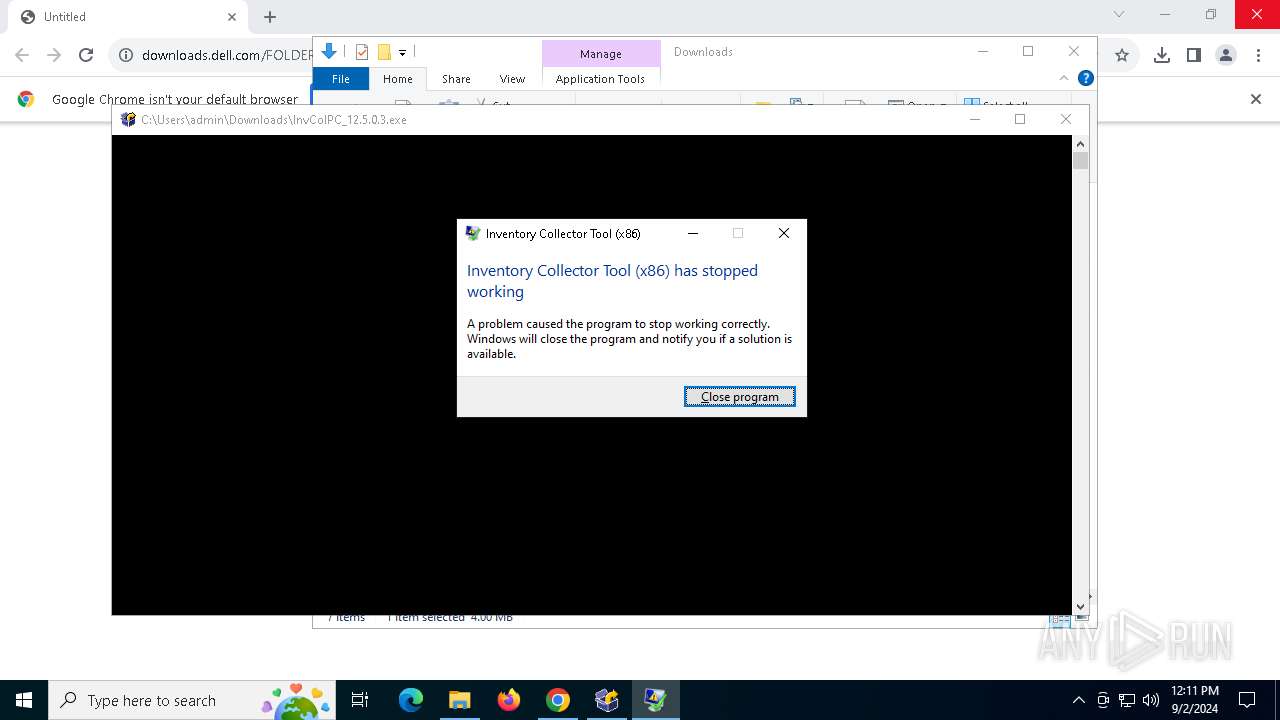The image size is (1280, 720).
Task: Open Task View on taskbar
Action: (x=360, y=700)
